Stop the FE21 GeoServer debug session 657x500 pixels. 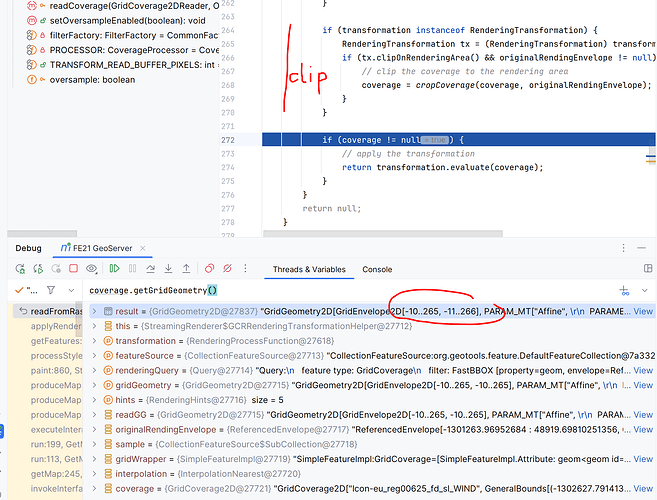[x=73, y=268]
